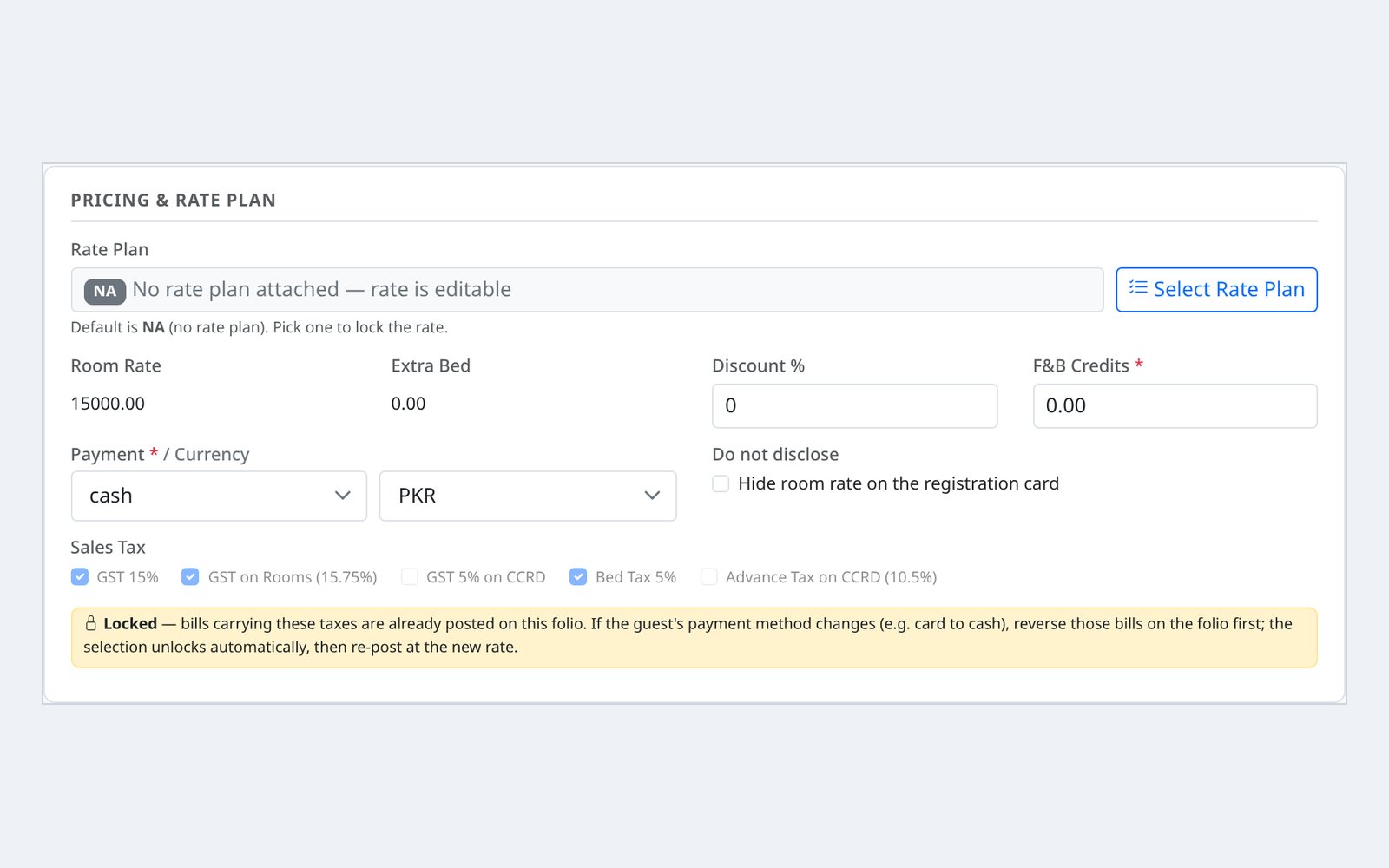Click the Do not disclose label

[775, 455]
